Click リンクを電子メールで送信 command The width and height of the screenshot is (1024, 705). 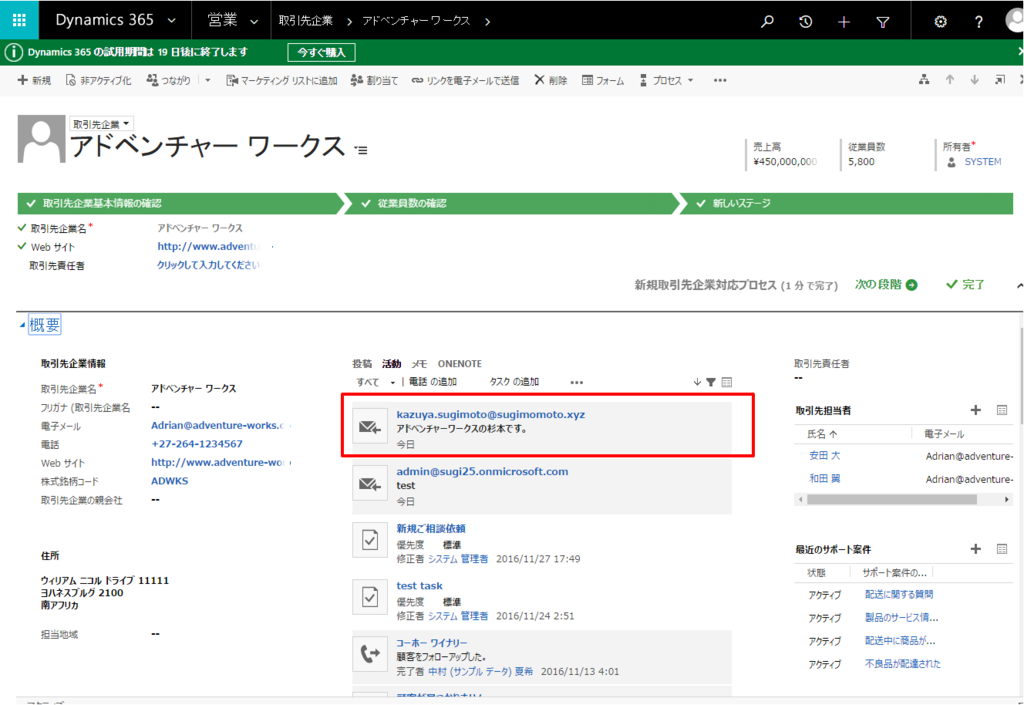[x=465, y=80]
